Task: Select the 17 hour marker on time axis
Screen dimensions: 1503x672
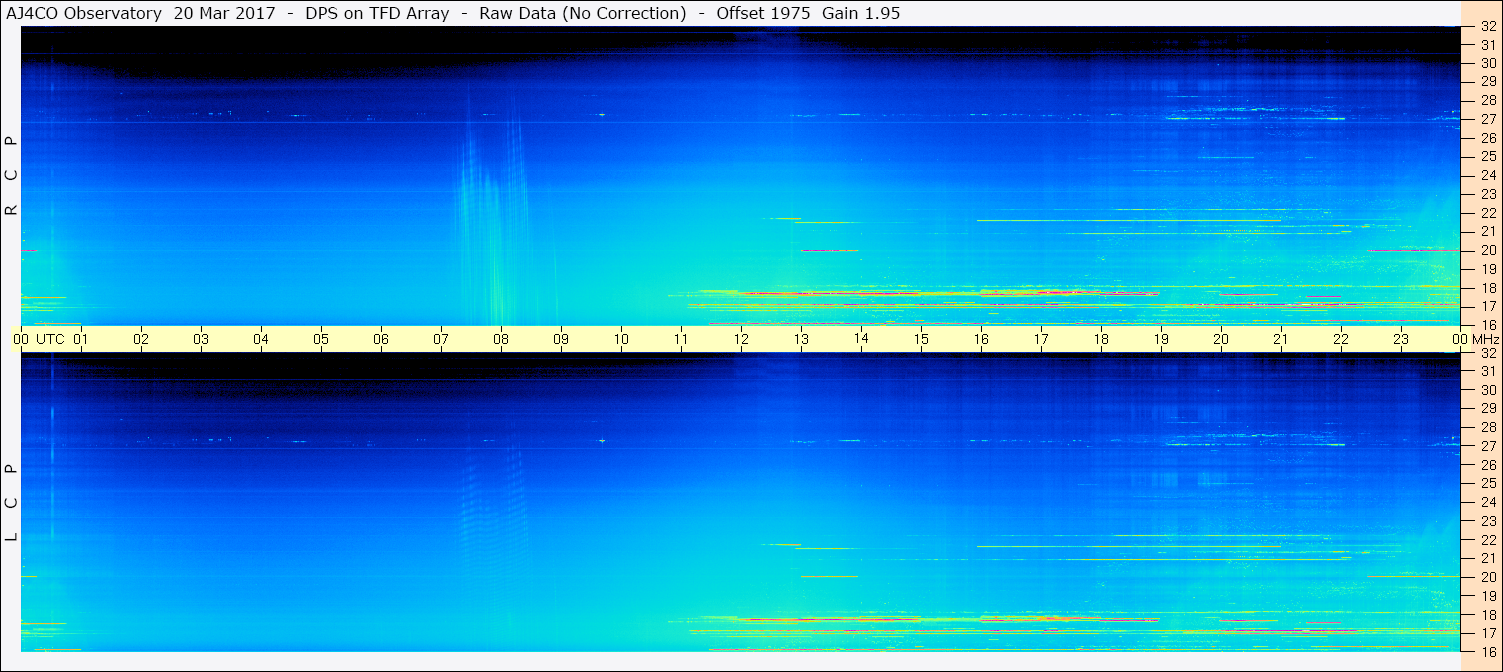Action: [x=1041, y=339]
